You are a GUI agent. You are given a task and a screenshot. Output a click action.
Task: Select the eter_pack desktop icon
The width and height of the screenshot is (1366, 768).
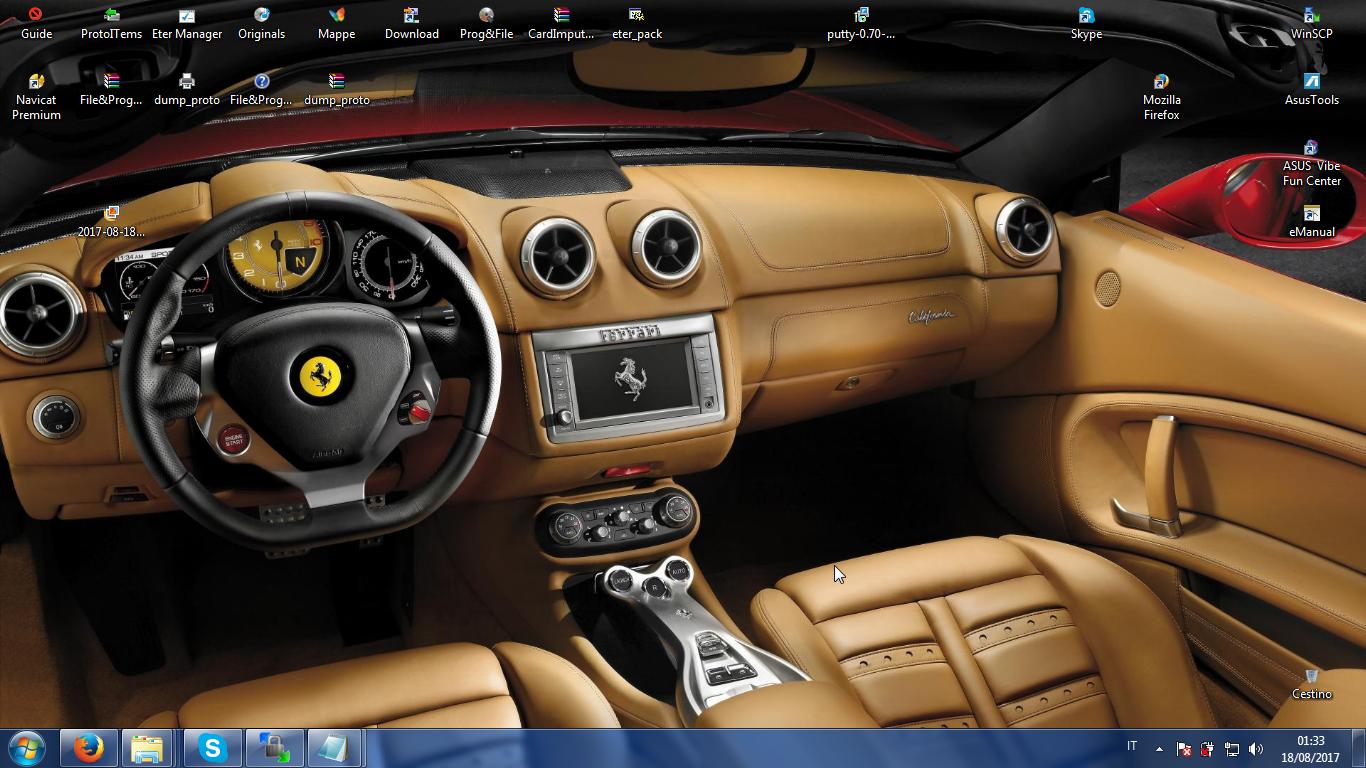coord(637,24)
